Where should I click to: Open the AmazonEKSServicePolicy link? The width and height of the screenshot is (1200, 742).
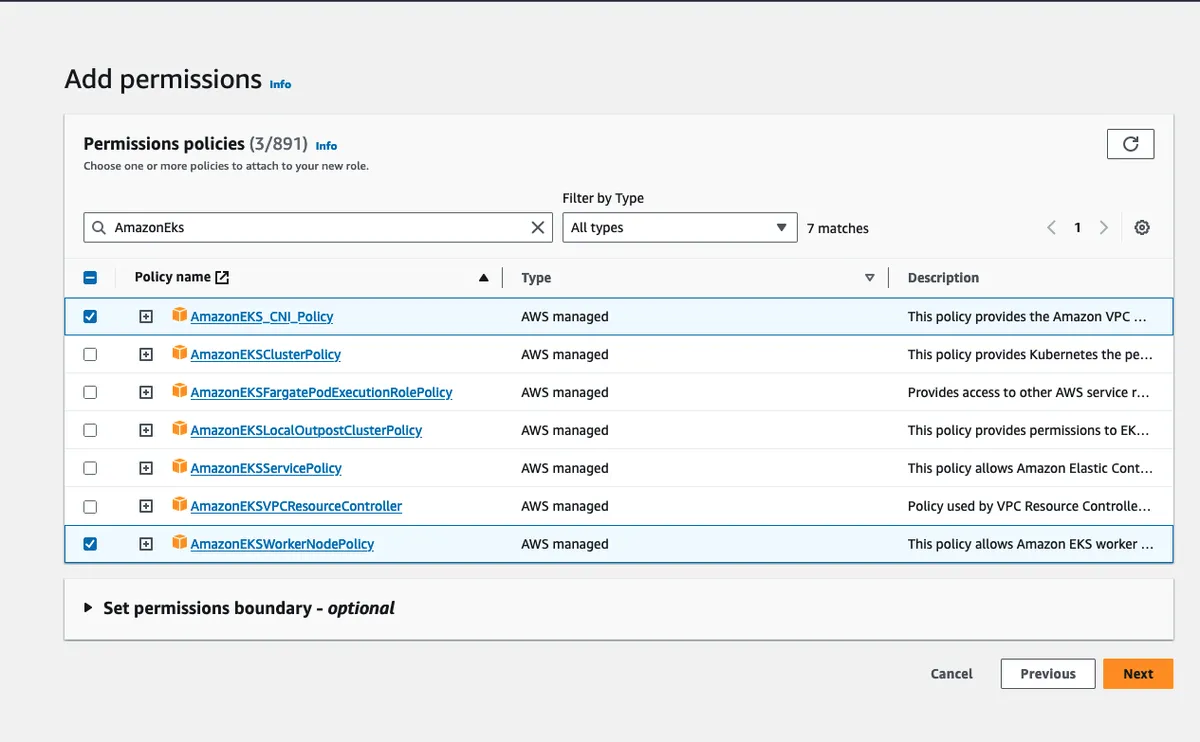(266, 469)
